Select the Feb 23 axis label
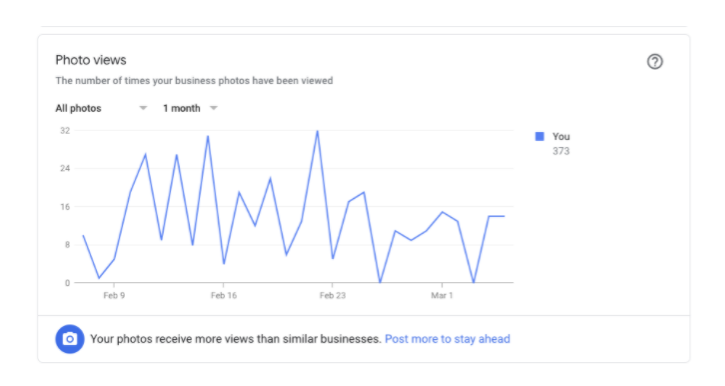725x386 pixels. (x=332, y=295)
